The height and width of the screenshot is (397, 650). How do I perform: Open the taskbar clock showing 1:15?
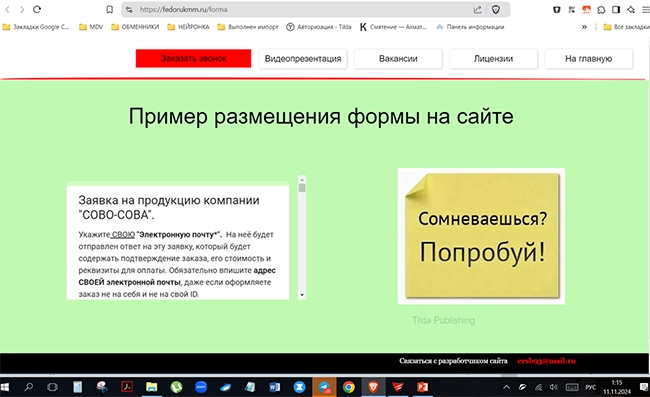(x=617, y=387)
